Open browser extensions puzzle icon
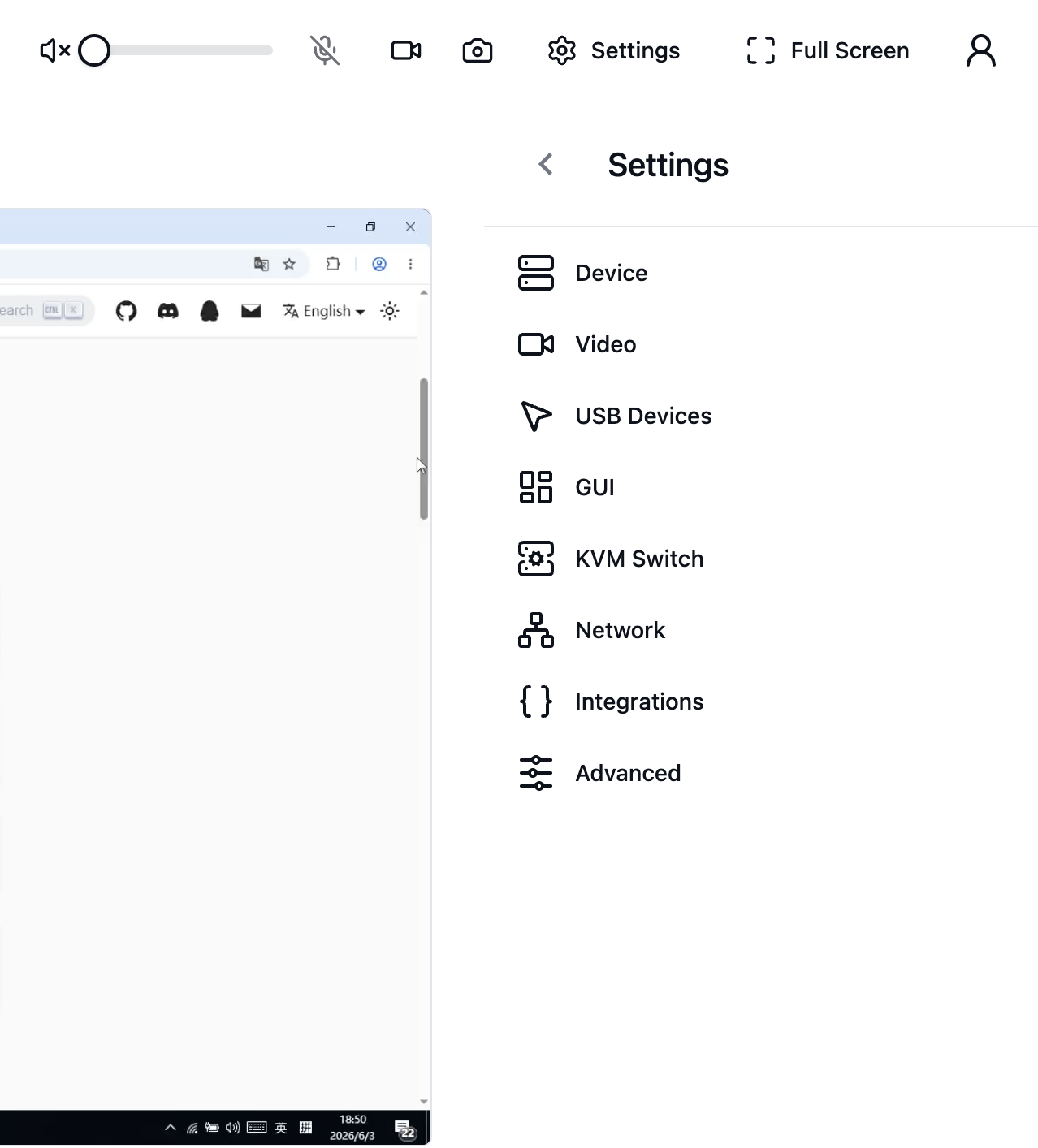Viewport: 1038px width, 1148px height. click(x=333, y=264)
